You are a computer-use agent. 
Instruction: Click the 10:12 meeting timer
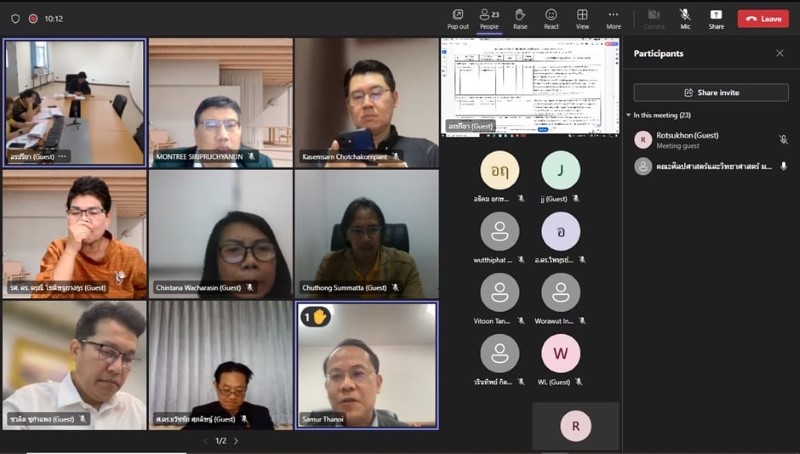point(54,19)
